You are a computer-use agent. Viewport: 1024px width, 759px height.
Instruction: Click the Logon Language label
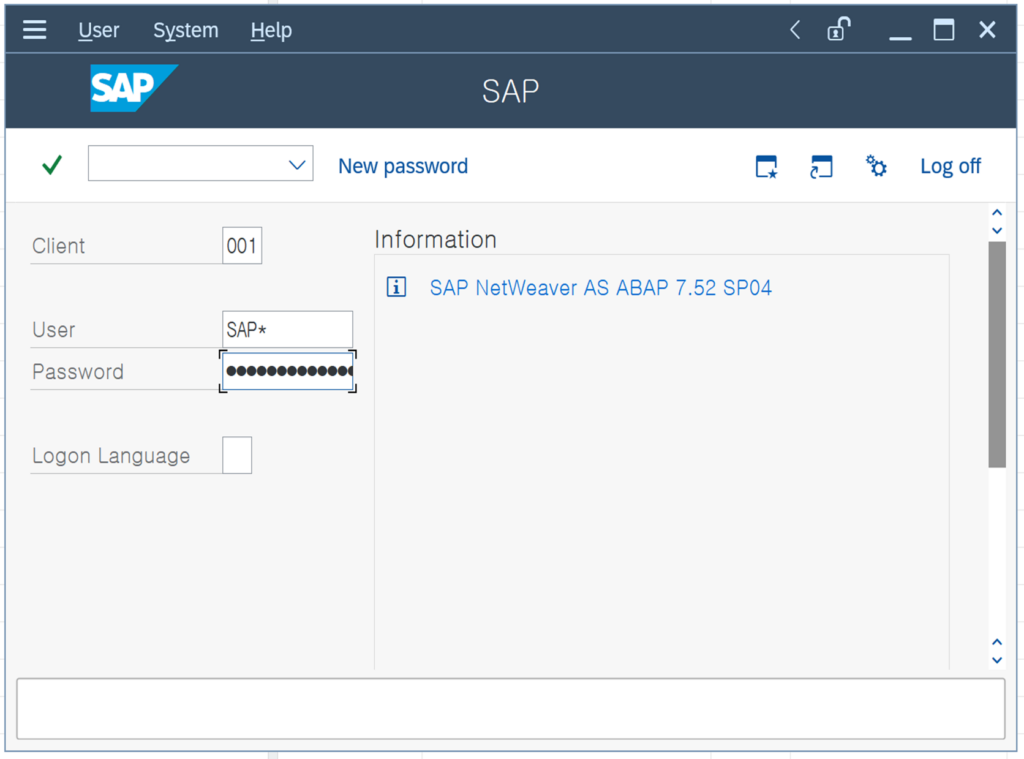point(111,455)
